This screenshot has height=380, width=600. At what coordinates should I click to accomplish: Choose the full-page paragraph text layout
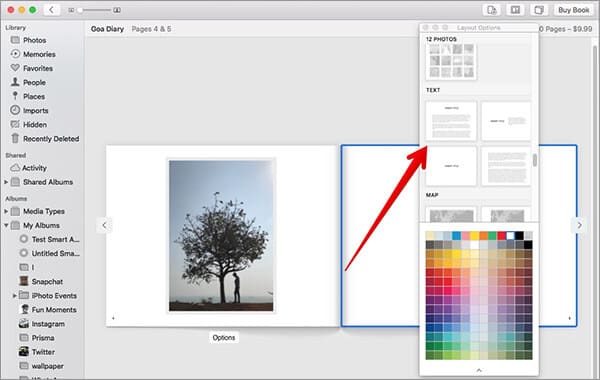coord(506,166)
